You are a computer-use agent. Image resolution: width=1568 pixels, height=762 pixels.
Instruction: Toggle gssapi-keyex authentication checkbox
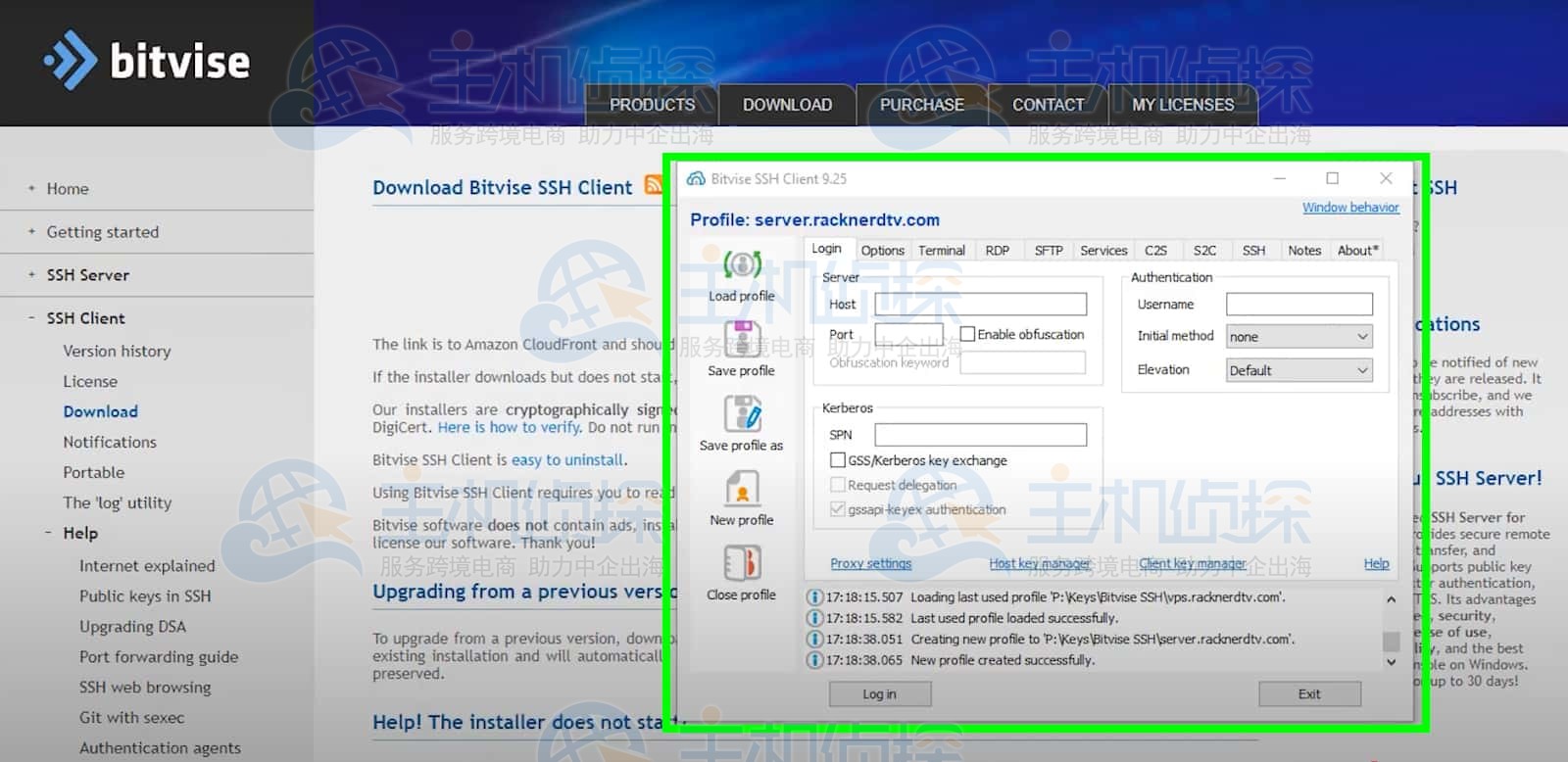pos(837,509)
